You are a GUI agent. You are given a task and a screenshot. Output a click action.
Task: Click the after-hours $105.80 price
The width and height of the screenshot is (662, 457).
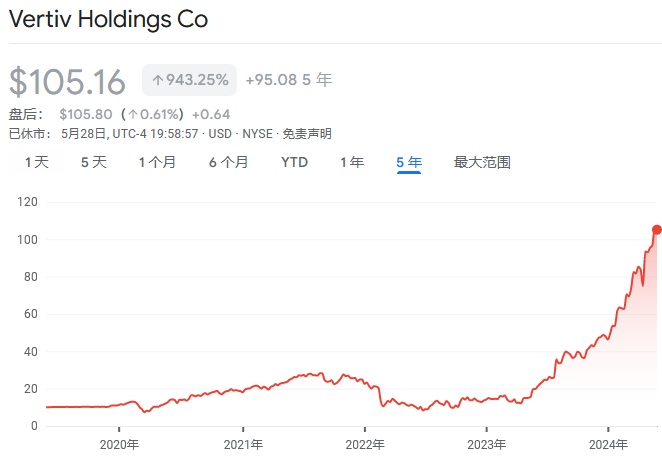click(x=85, y=114)
